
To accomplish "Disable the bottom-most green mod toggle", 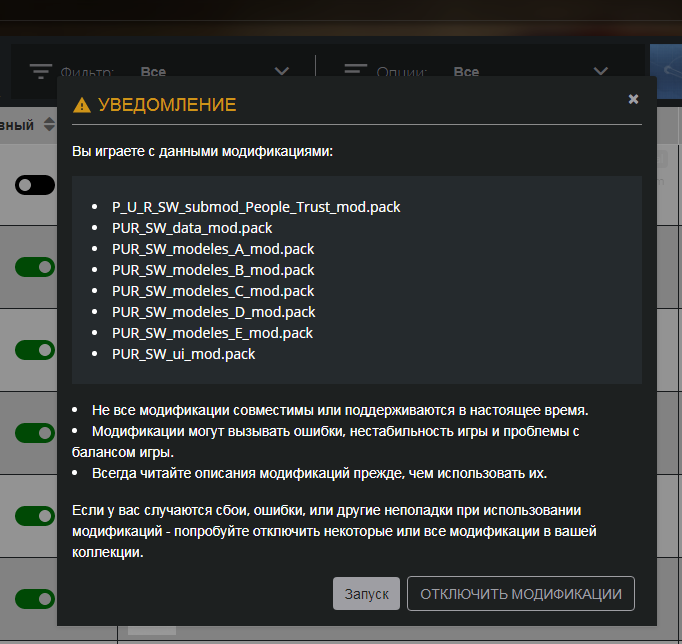I will [x=34, y=598].
